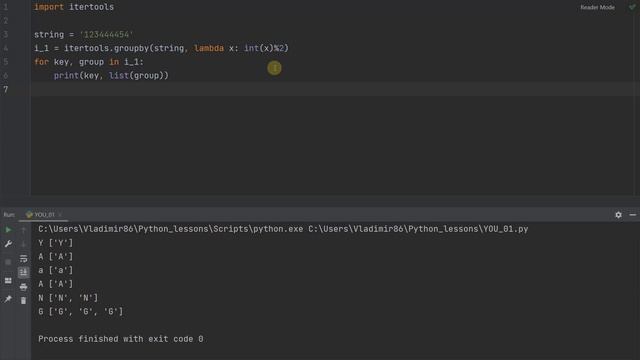Viewport: 640px width, 360px height.
Task: Click the python.exe path in console
Action: pos(171,229)
